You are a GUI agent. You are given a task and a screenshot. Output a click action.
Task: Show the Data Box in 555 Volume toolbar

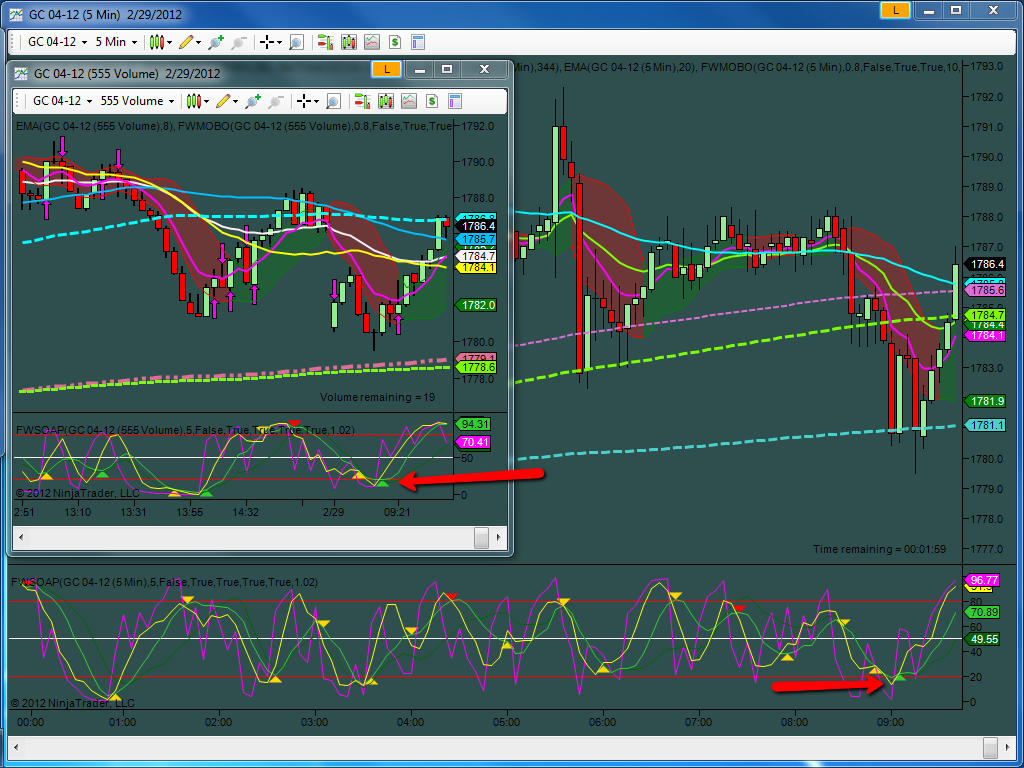333,101
